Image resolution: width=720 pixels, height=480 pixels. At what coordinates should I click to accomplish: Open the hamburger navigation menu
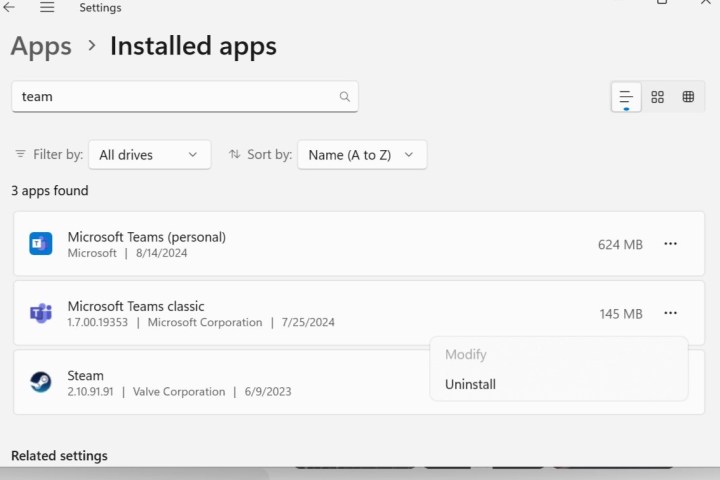(x=47, y=8)
